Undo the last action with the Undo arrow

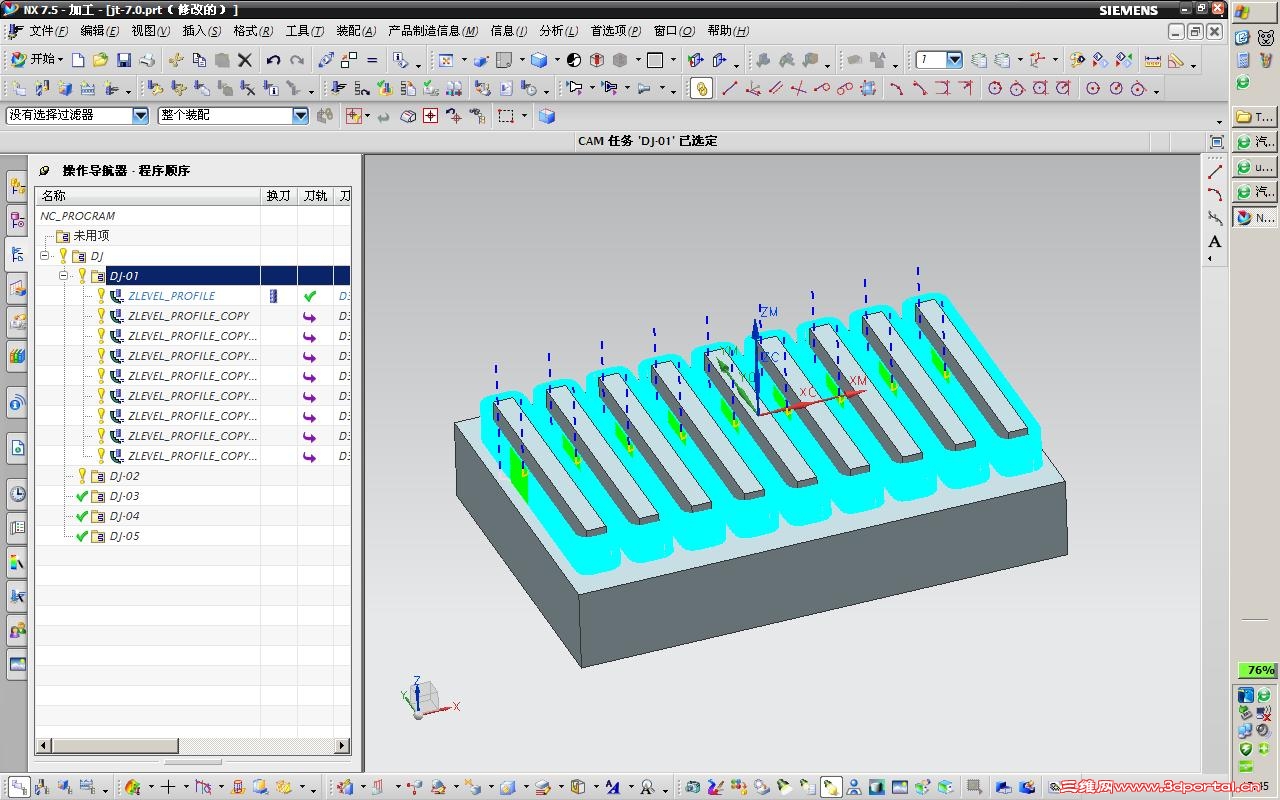click(x=273, y=60)
